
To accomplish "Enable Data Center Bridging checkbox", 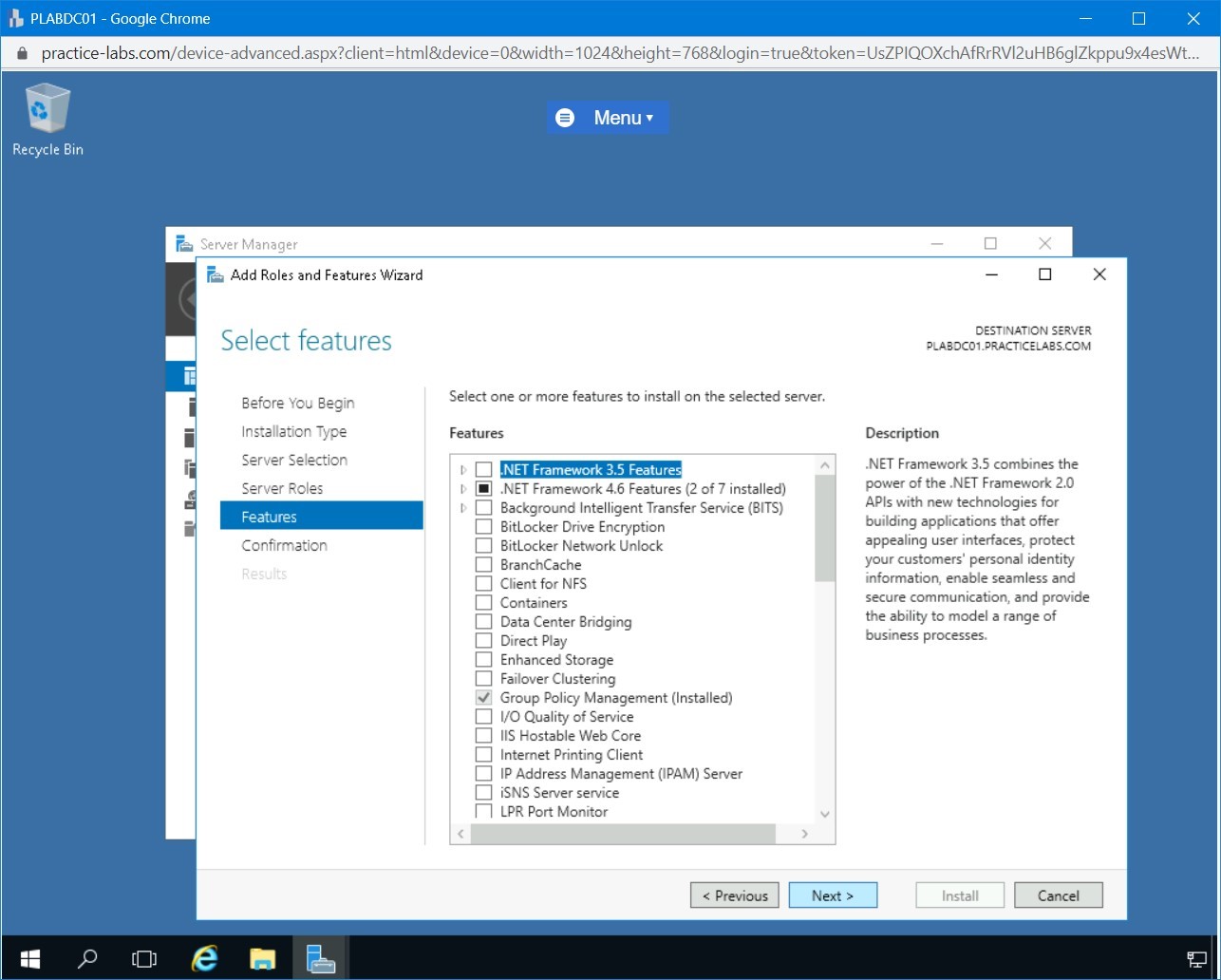I will pyautogui.click(x=484, y=622).
